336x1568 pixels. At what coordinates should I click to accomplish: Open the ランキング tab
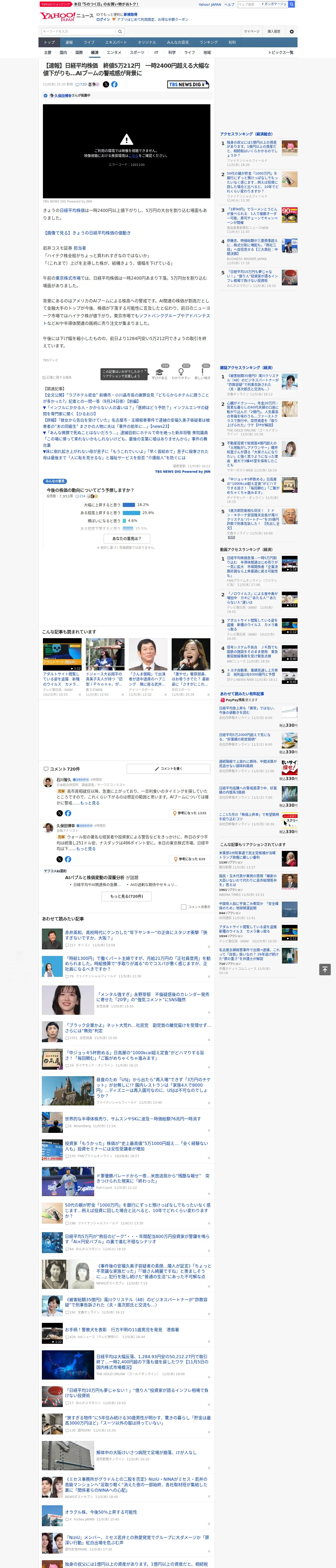tap(209, 43)
